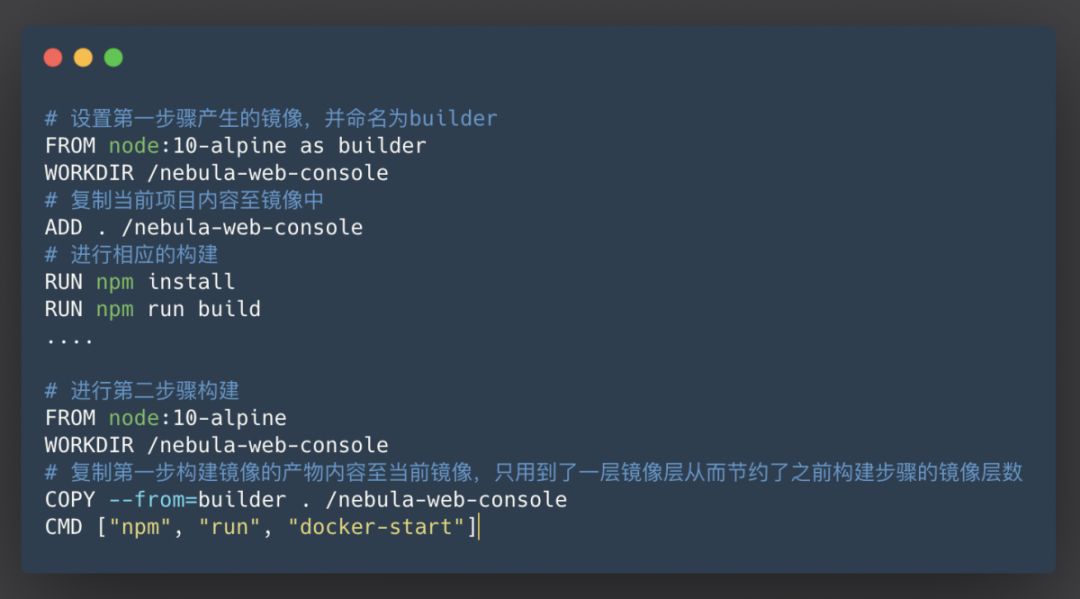This screenshot has height=599, width=1080.
Task: Click the 'ADD . /nebula-web-console' line
Action: coord(204,227)
